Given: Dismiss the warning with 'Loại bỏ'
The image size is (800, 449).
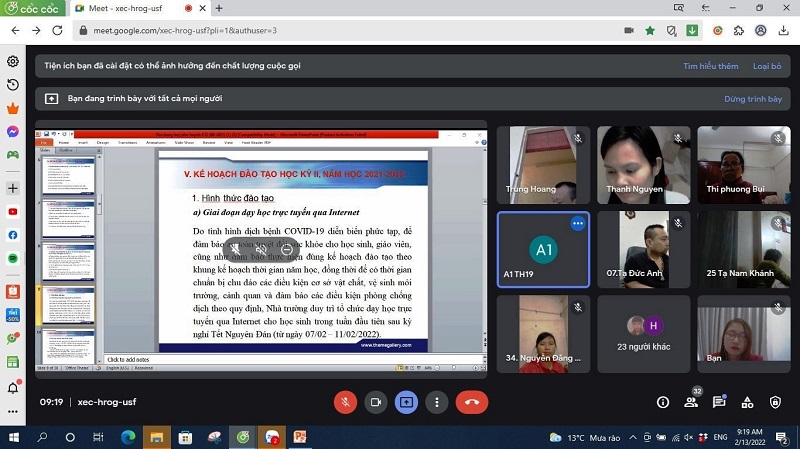Looking at the screenshot, I should click(x=767, y=66).
